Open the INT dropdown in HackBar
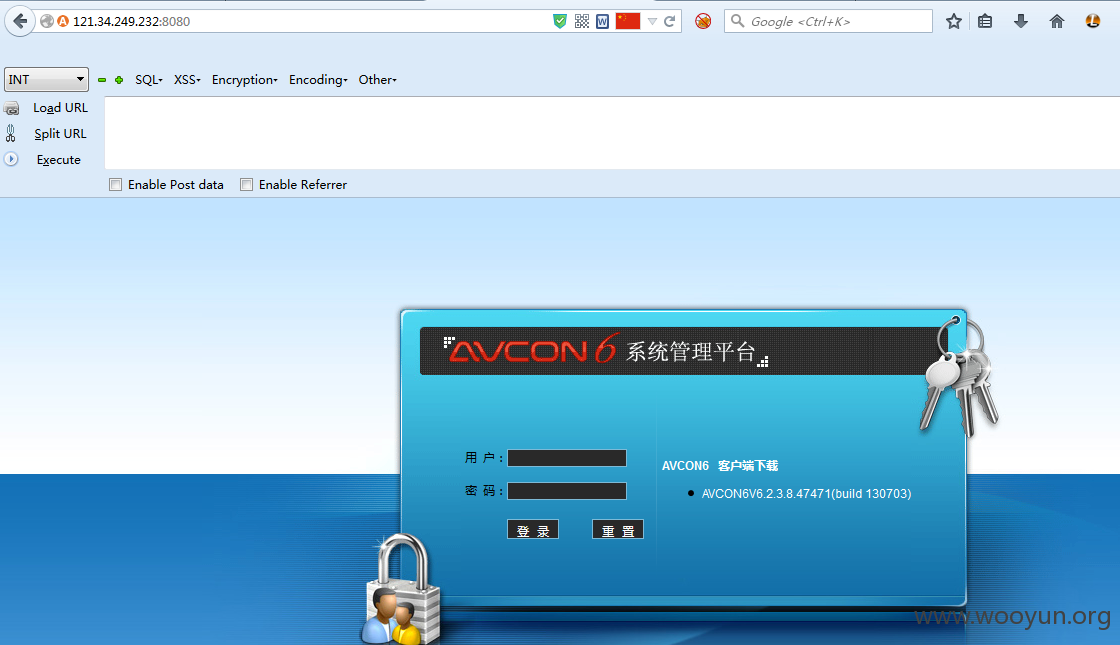The height and width of the screenshot is (645, 1120). (46, 79)
